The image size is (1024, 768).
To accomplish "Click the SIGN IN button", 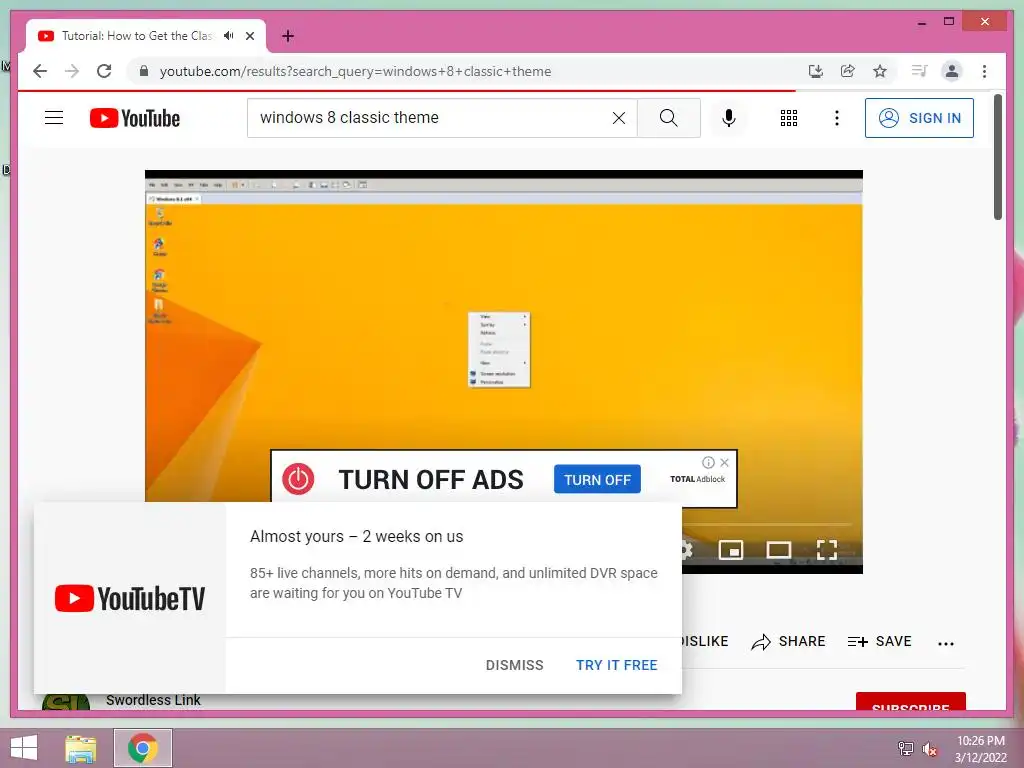I will click(919, 118).
